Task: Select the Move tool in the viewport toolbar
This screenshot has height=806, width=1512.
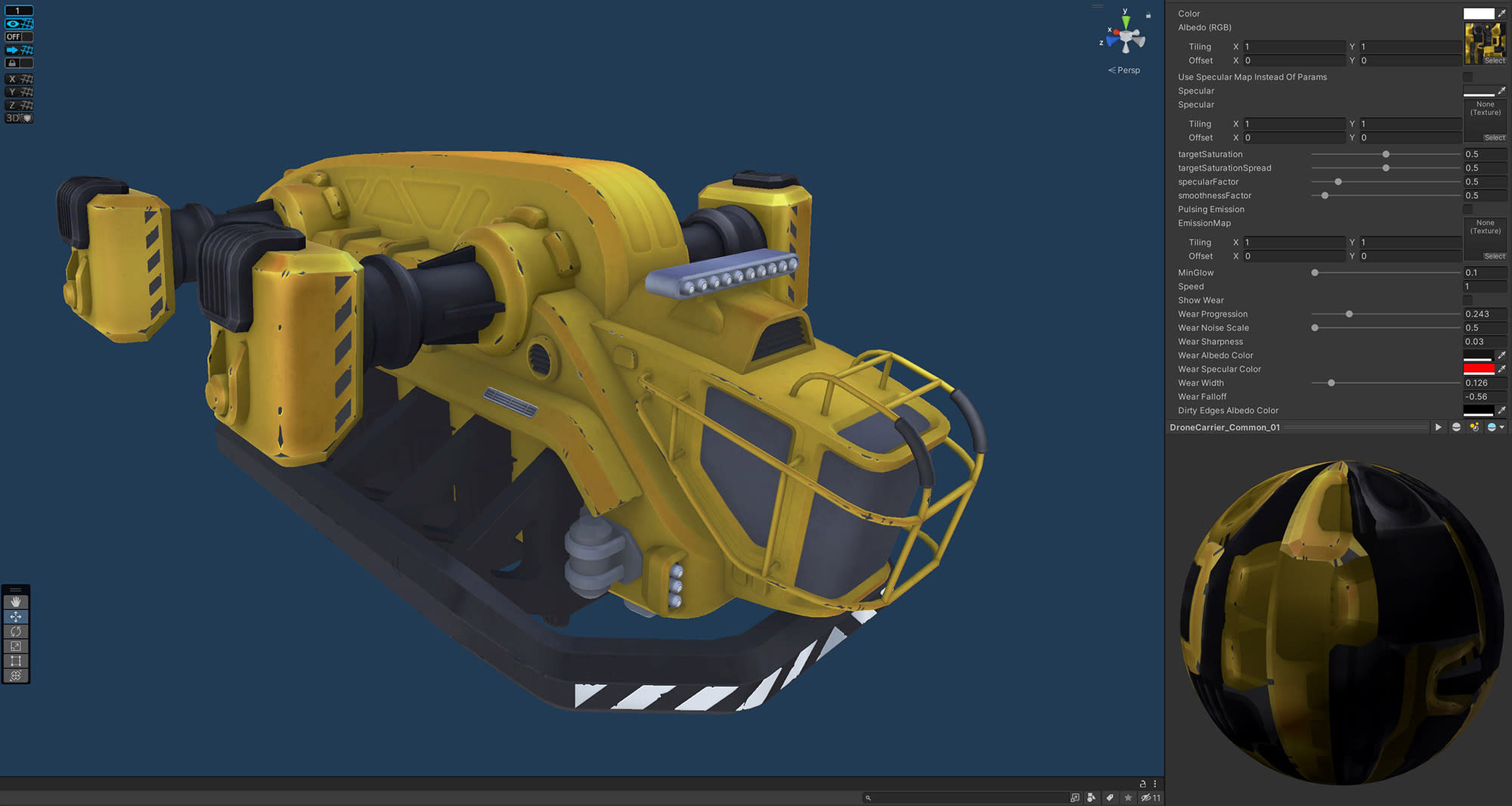Action: click(15, 616)
